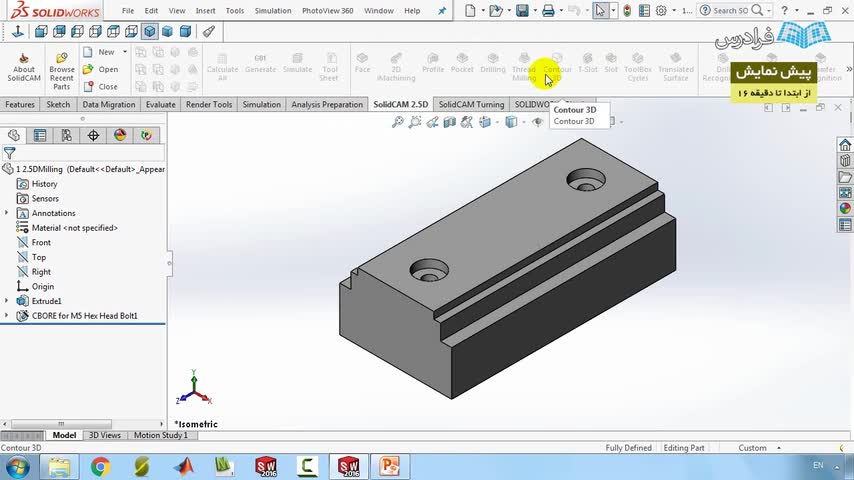Open the Design Library task pane icon

(845, 161)
